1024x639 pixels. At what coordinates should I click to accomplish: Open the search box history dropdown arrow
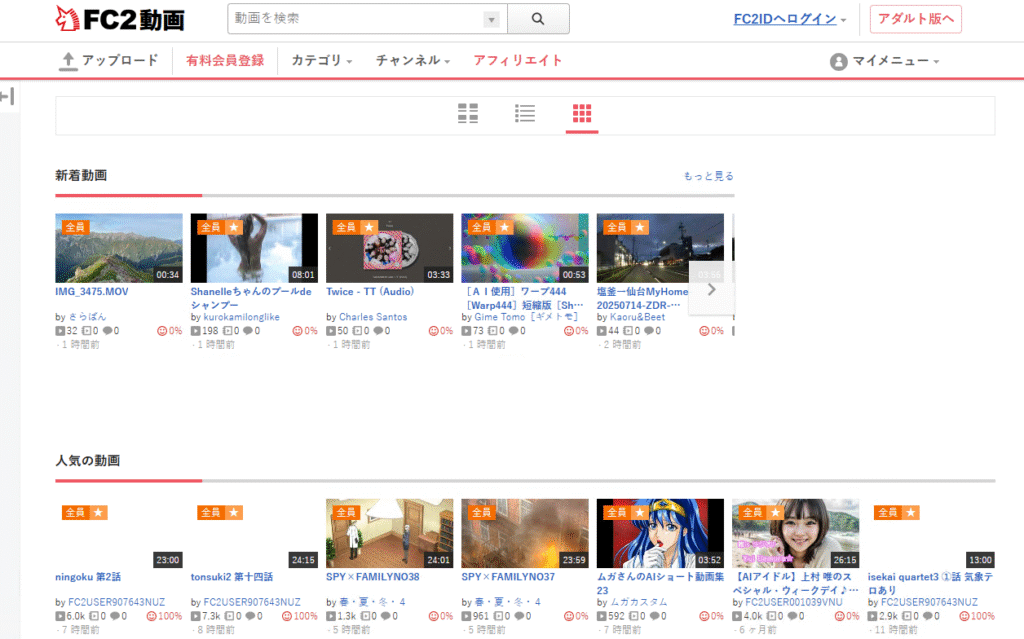pos(491,19)
